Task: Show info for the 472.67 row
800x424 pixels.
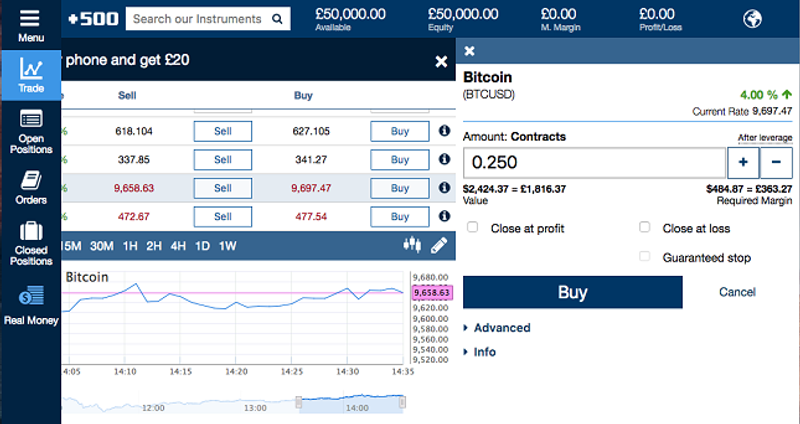Action: pos(444,216)
